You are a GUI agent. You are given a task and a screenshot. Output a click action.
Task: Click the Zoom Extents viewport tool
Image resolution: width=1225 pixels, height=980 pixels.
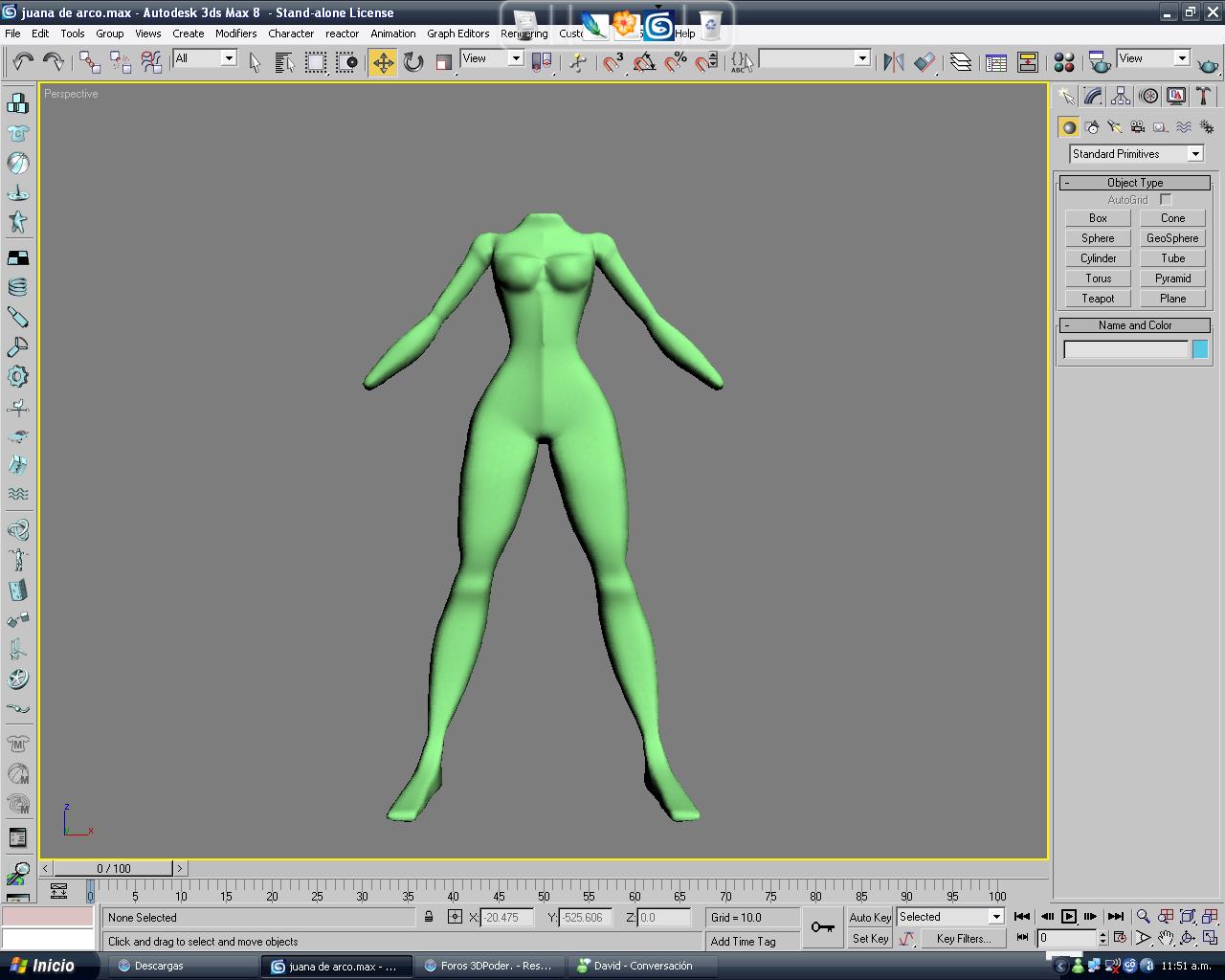(1188, 916)
